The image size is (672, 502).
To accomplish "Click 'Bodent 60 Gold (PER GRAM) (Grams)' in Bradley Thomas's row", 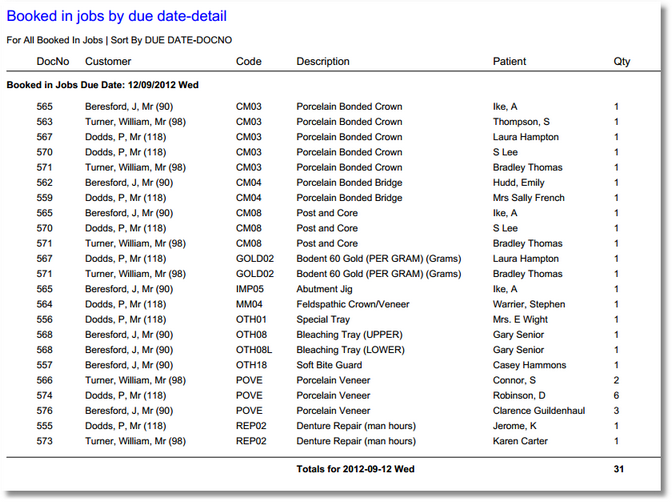I will 379,274.
